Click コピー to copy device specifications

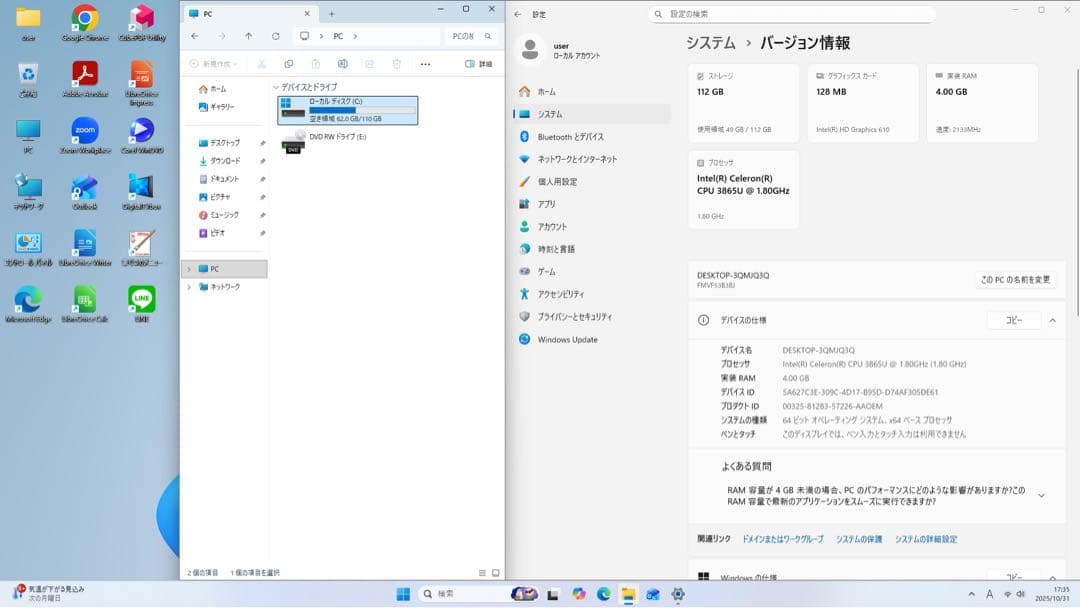click(x=1013, y=320)
